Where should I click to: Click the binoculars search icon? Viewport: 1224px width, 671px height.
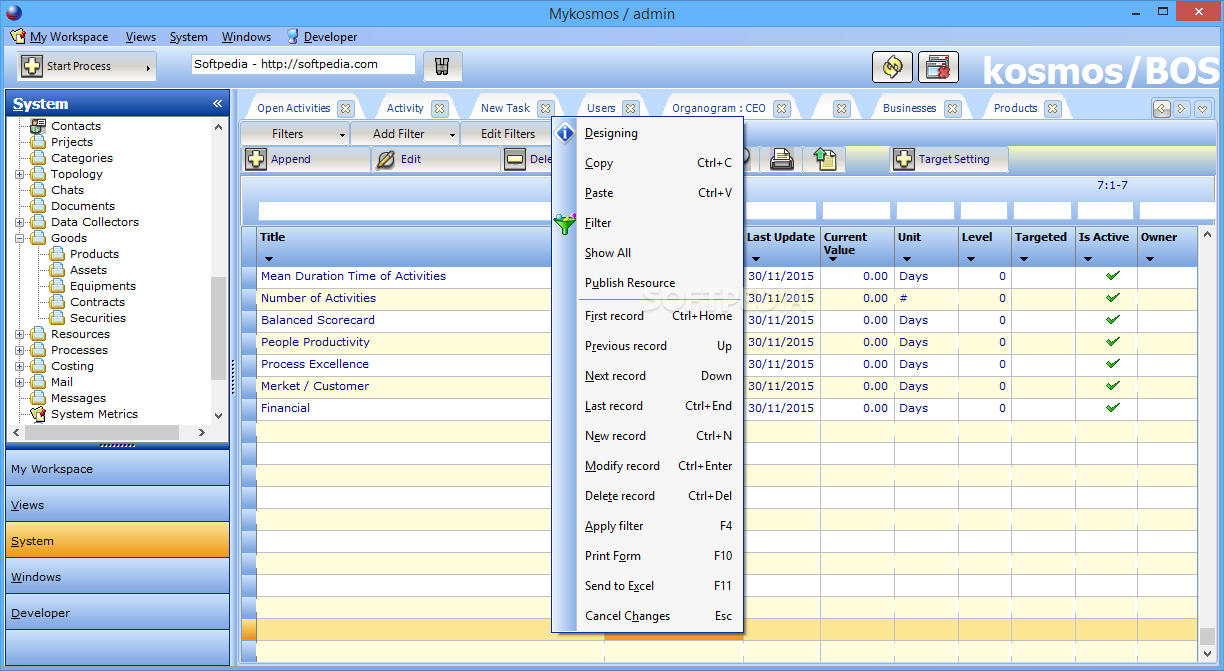tap(443, 66)
